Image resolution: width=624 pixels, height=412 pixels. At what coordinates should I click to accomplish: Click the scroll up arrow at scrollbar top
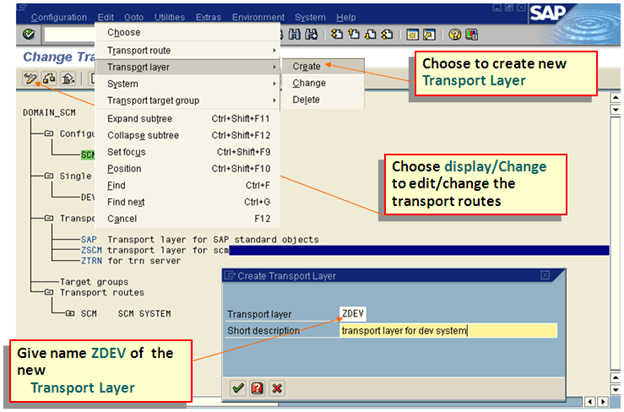pos(615,98)
